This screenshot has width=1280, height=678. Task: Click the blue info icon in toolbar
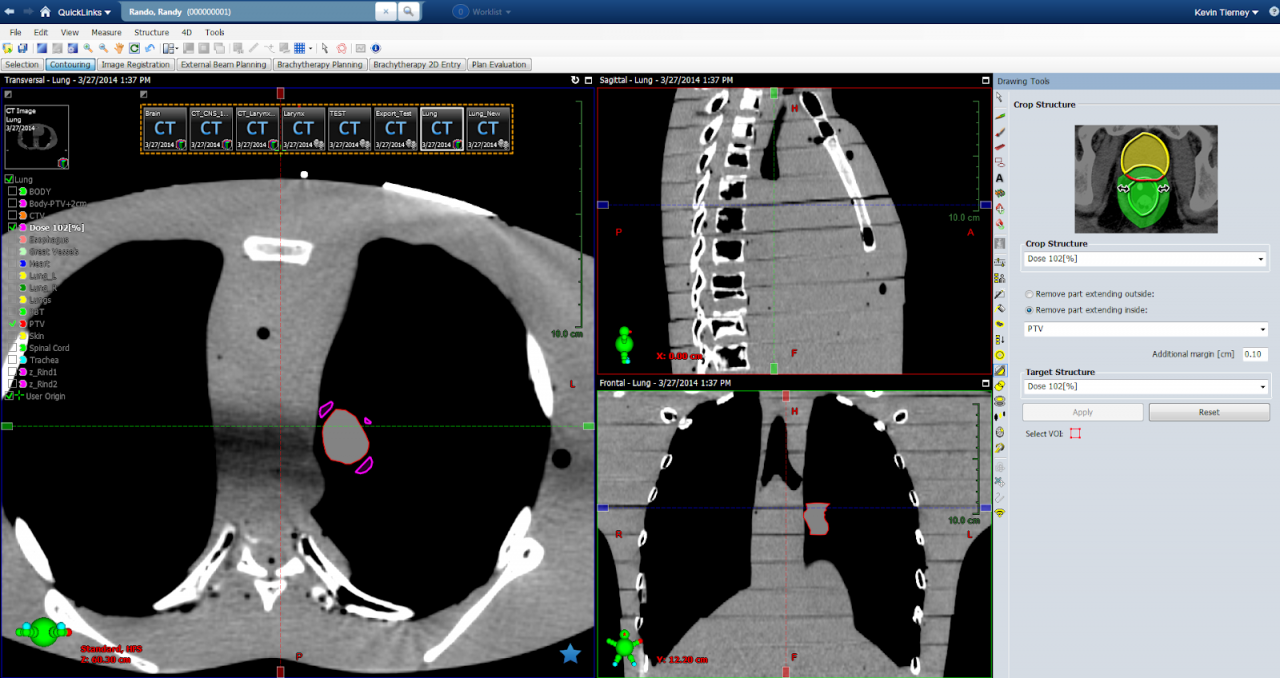(x=376, y=48)
